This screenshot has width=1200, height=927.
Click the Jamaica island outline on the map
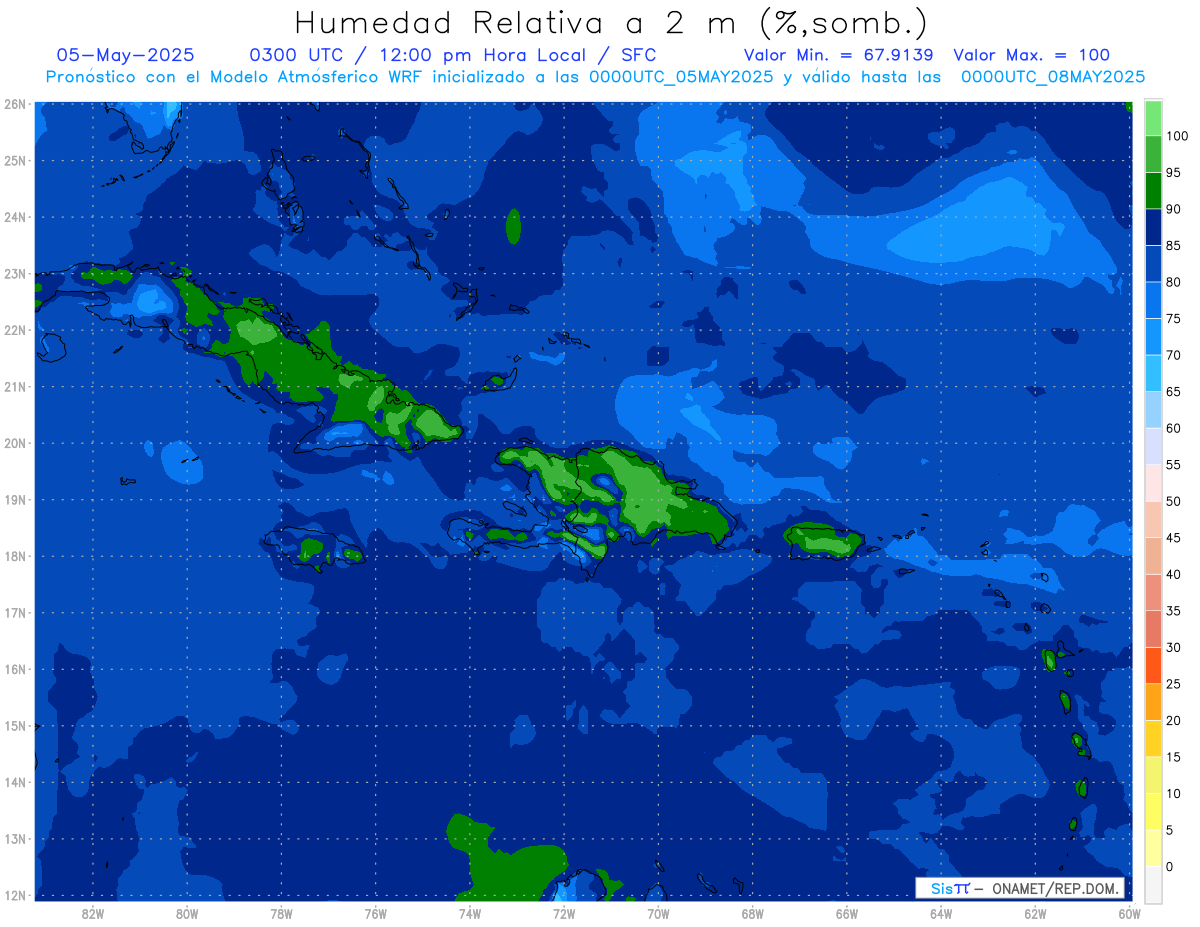313,548
